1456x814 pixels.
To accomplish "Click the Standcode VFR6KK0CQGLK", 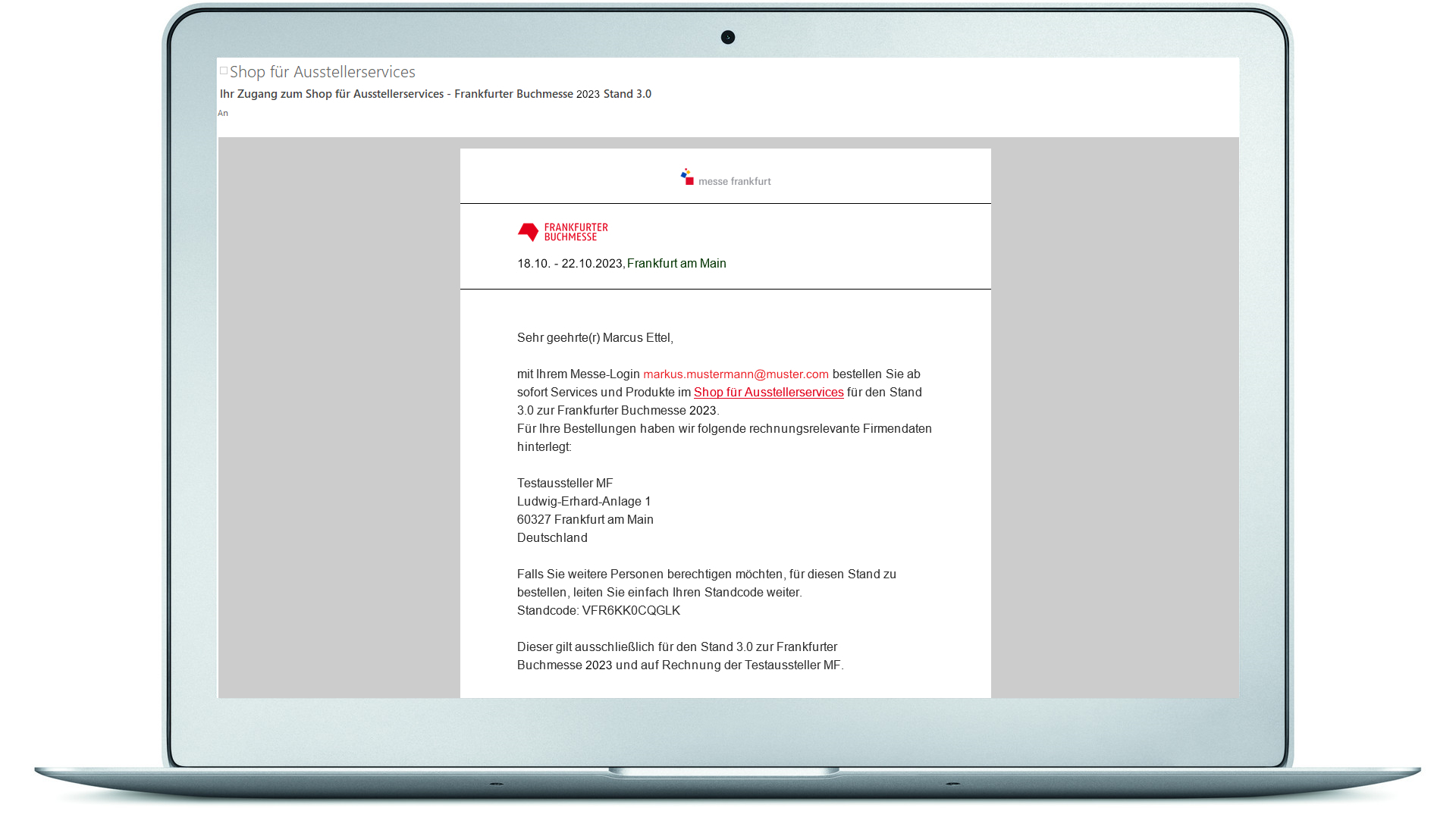I will pyautogui.click(x=630, y=611).
